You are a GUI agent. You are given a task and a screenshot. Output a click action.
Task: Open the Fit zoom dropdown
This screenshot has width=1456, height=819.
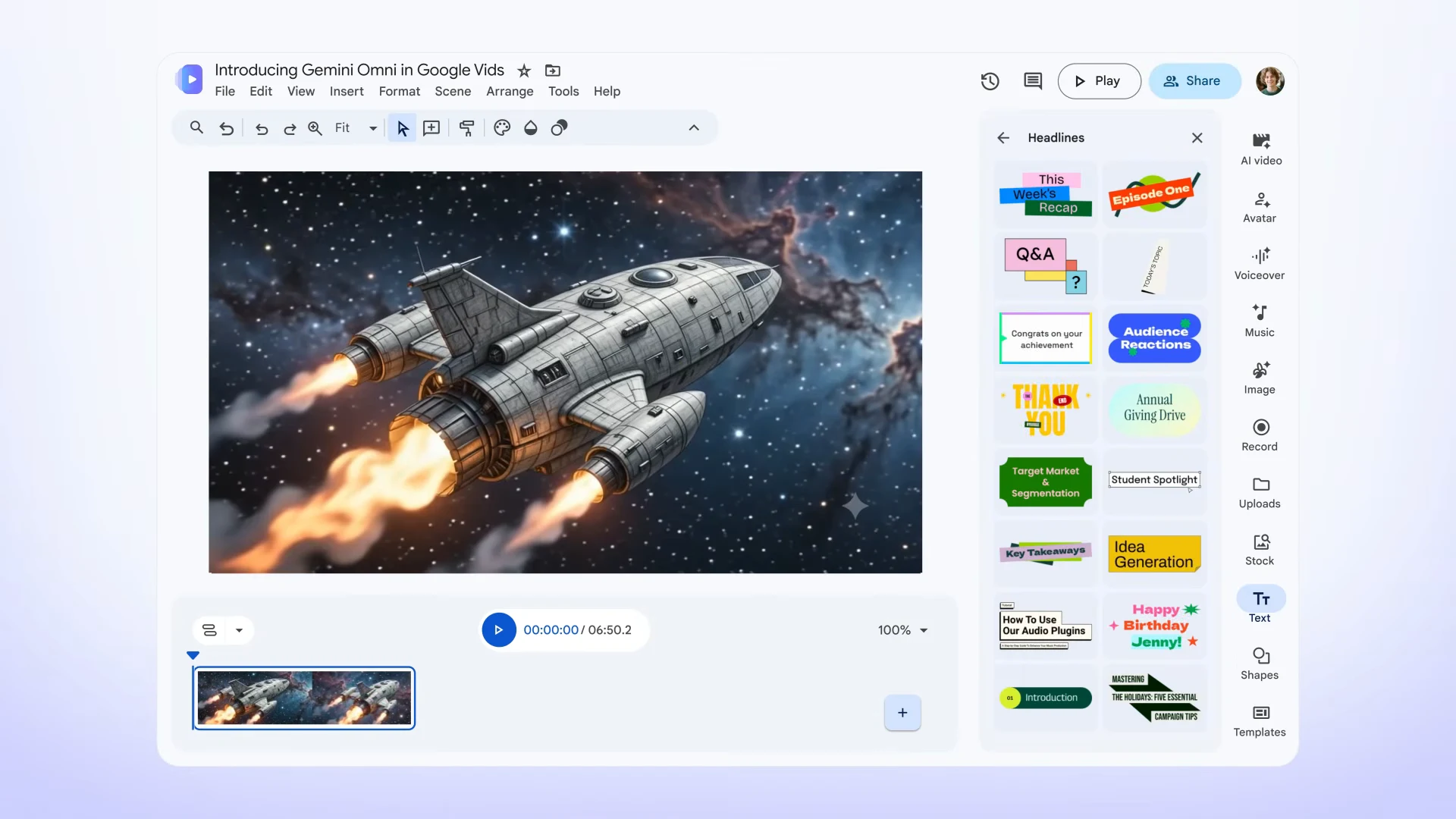click(x=356, y=128)
